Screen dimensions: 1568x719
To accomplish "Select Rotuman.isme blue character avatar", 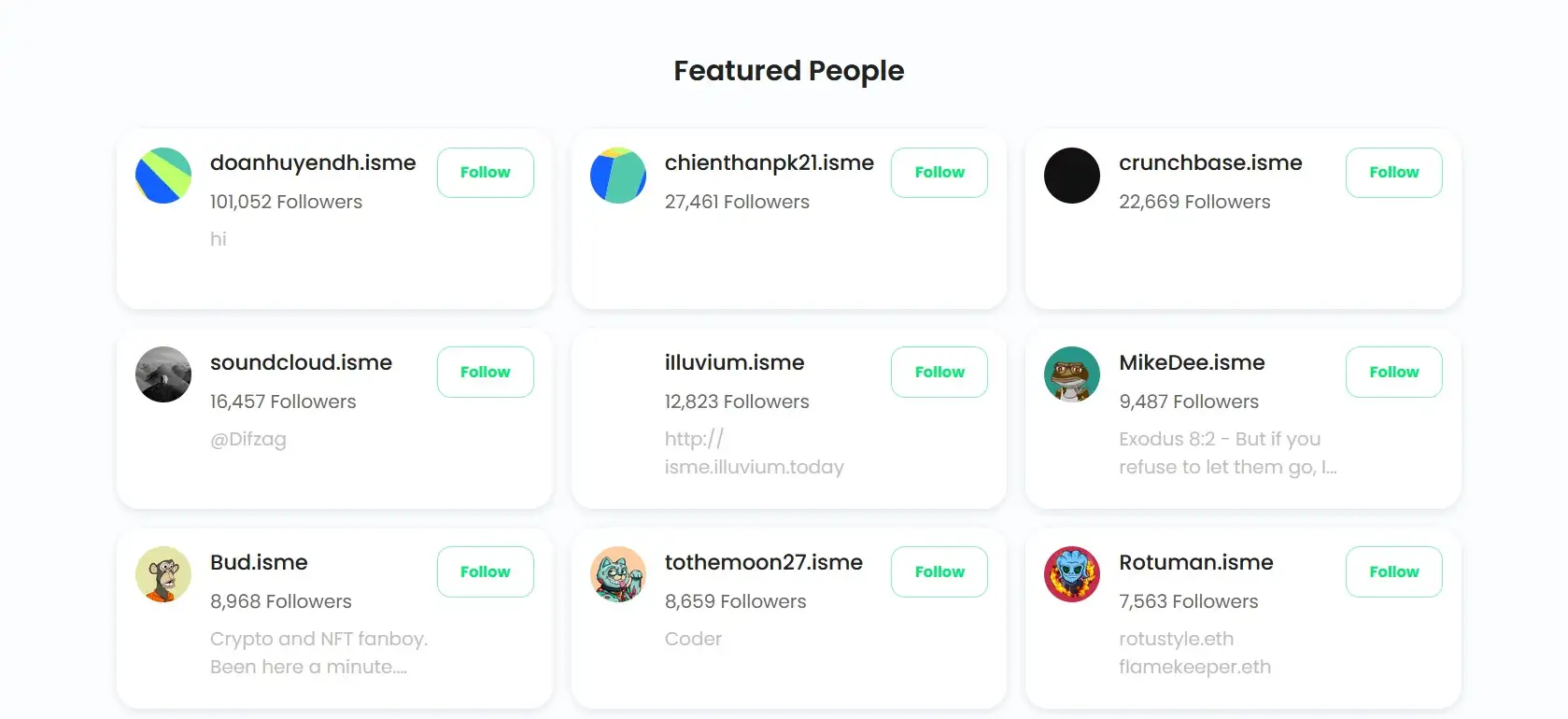I will click(1072, 574).
